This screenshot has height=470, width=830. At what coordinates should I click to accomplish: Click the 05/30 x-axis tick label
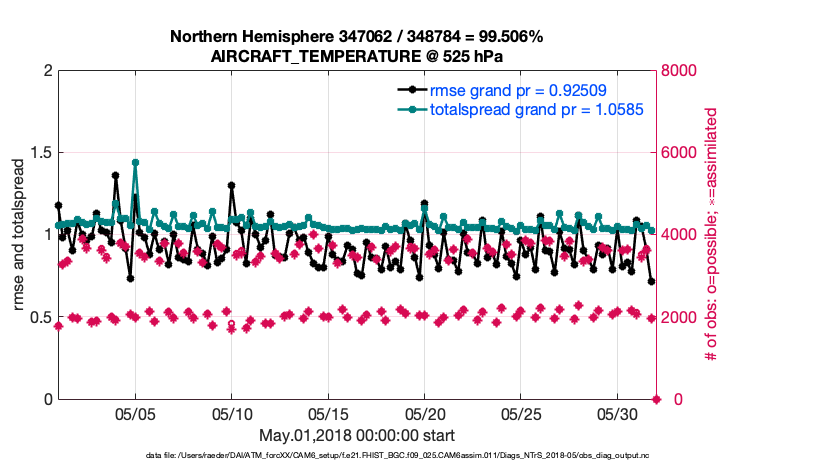click(x=618, y=414)
